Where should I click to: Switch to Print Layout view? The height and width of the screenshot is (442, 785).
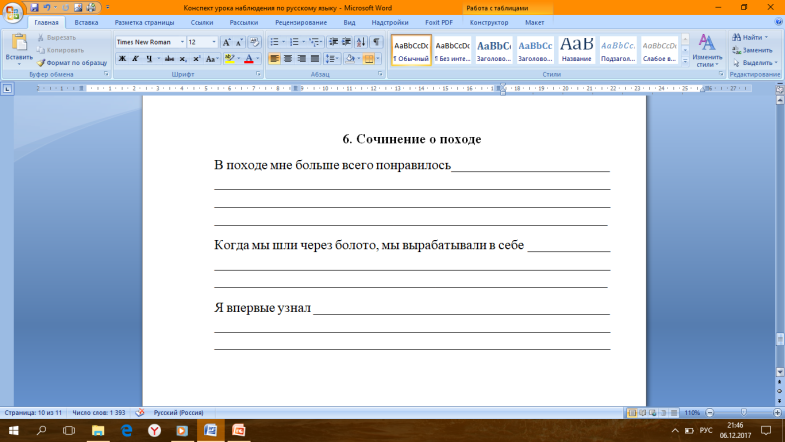coord(632,413)
